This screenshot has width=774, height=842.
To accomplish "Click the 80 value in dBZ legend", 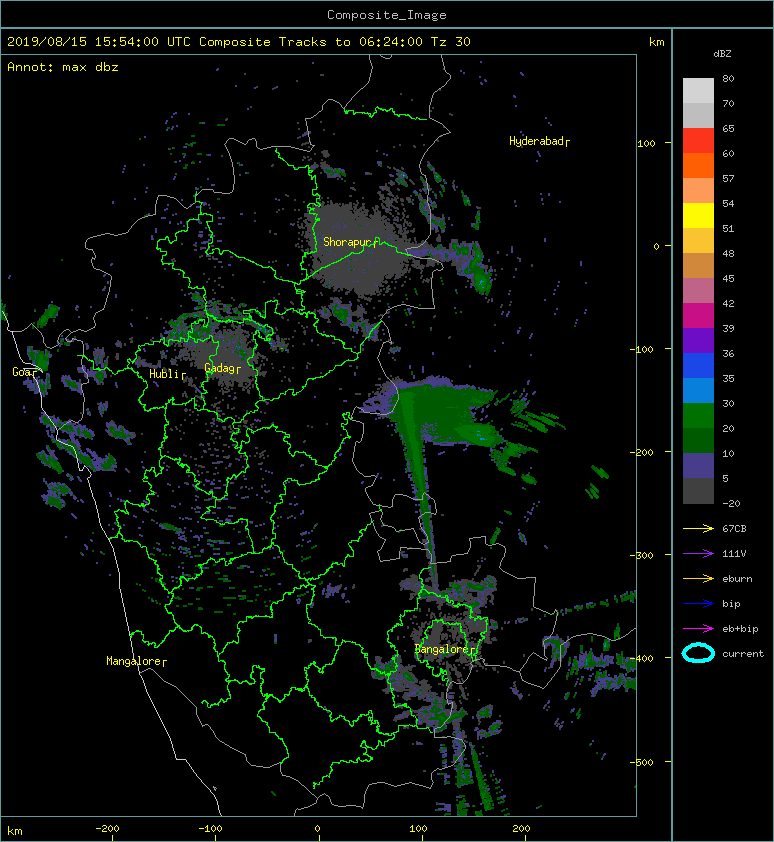I will [728, 78].
